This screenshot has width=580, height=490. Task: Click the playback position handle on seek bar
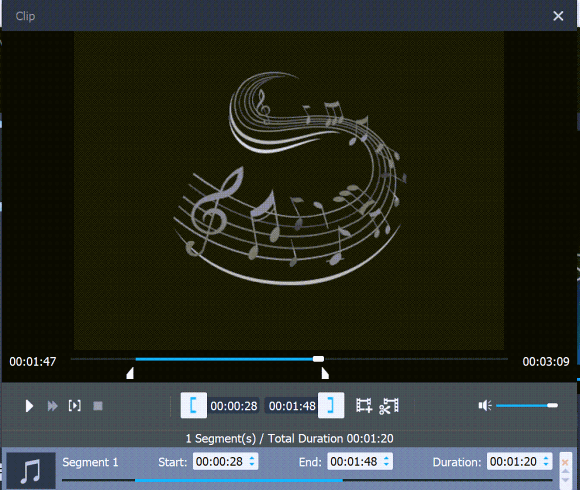pyautogui.click(x=318, y=359)
